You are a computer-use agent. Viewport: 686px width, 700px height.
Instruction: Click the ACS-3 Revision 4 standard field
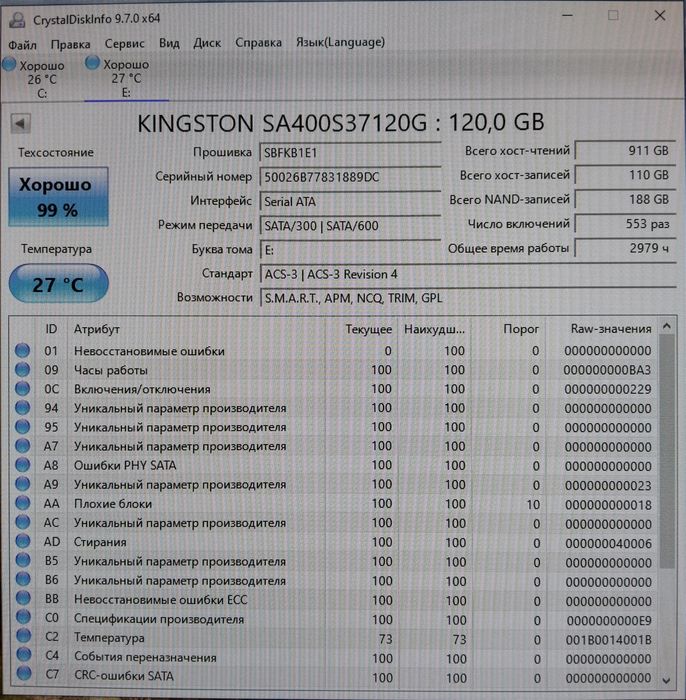tap(468, 274)
